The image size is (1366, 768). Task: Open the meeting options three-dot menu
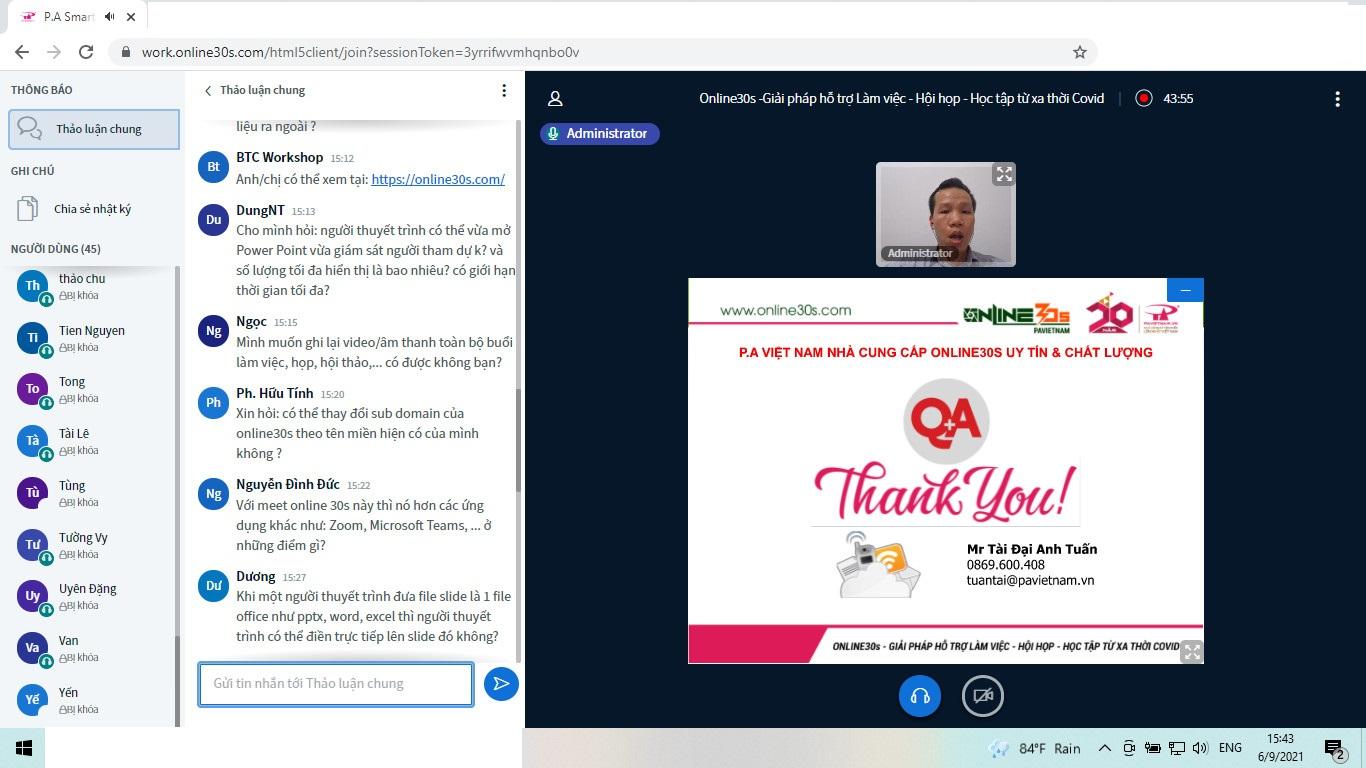(1337, 98)
